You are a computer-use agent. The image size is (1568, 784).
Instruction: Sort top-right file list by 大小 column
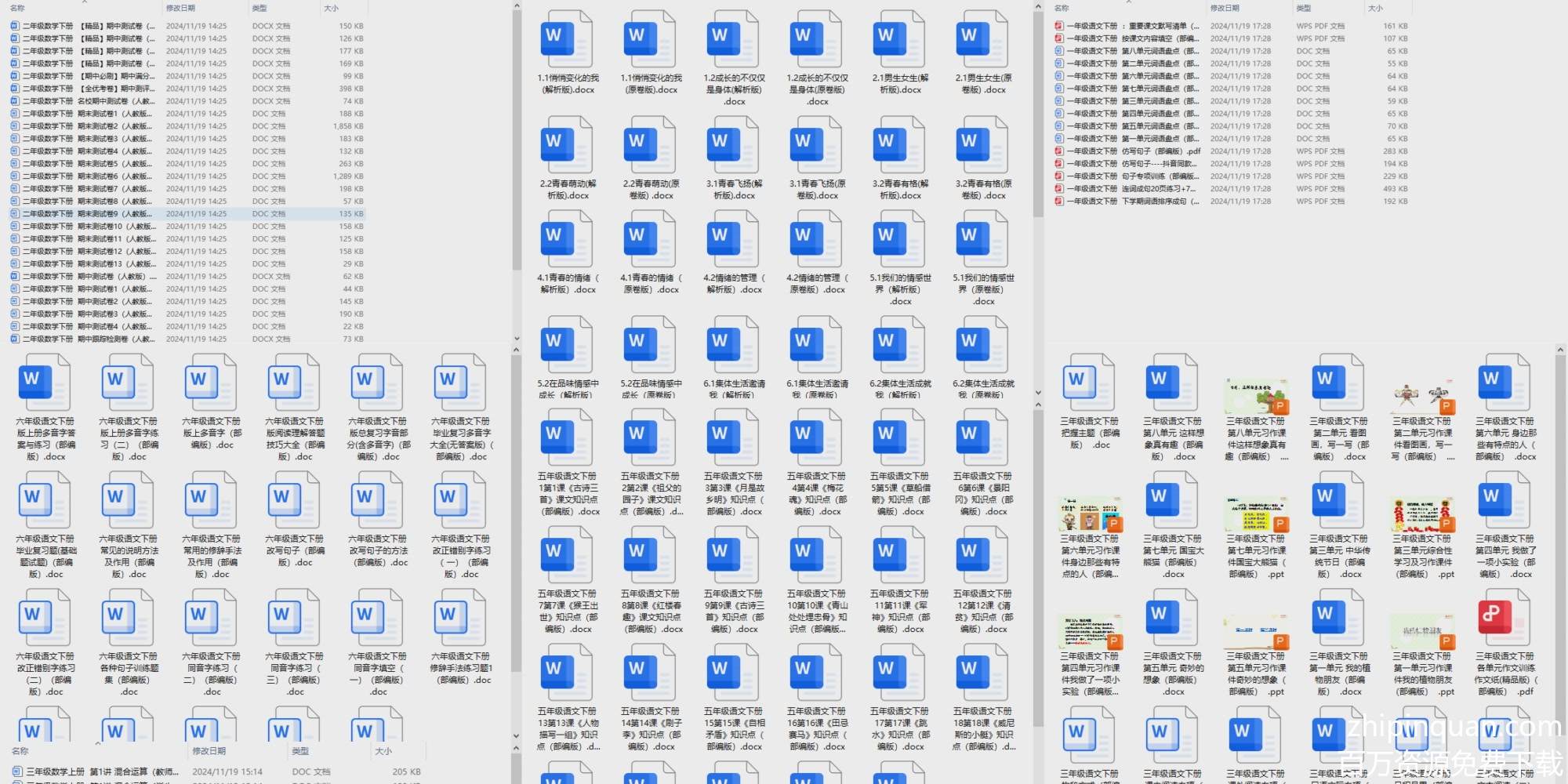(1375, 8)
